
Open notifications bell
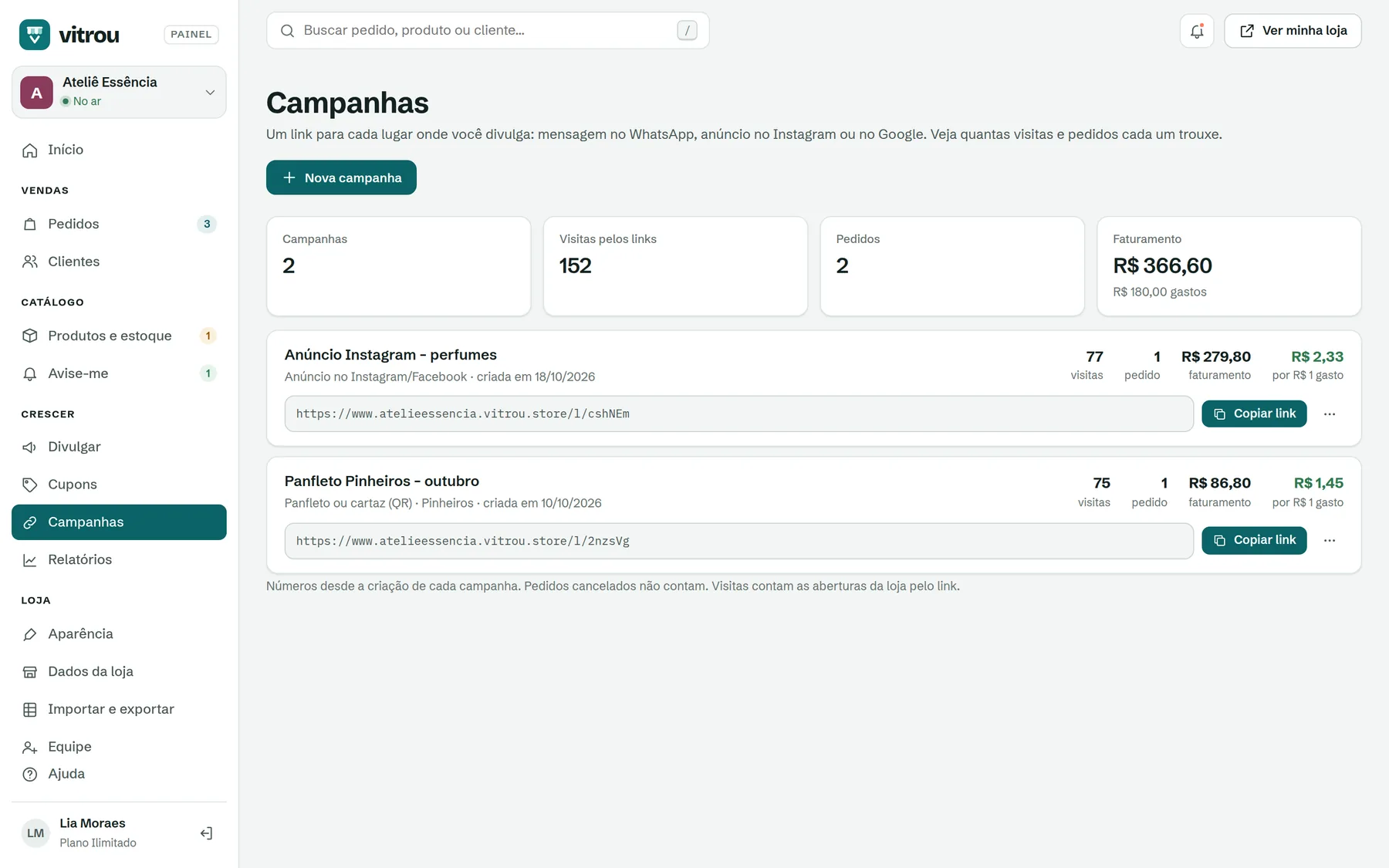(1197, 31)
